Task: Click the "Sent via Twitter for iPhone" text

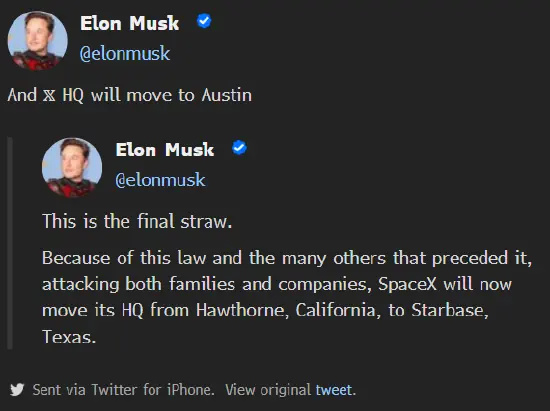Action: pos(123,390)
